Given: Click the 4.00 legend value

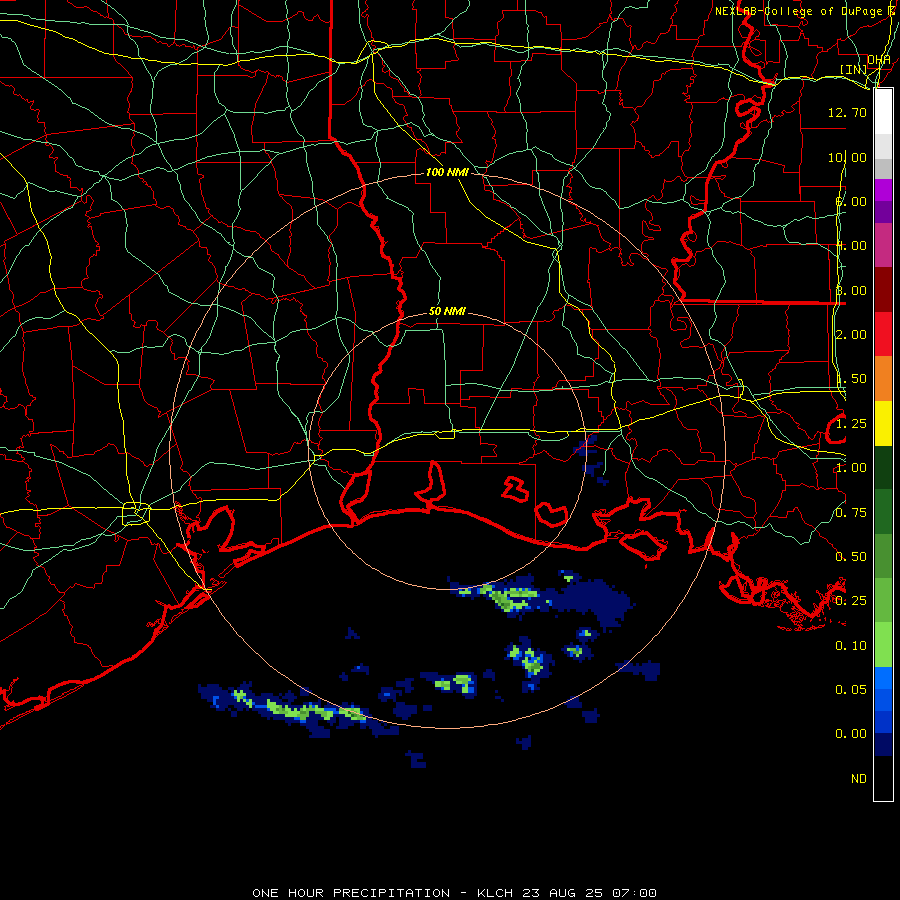Looking at the screenshot, I should pos(851,246).
